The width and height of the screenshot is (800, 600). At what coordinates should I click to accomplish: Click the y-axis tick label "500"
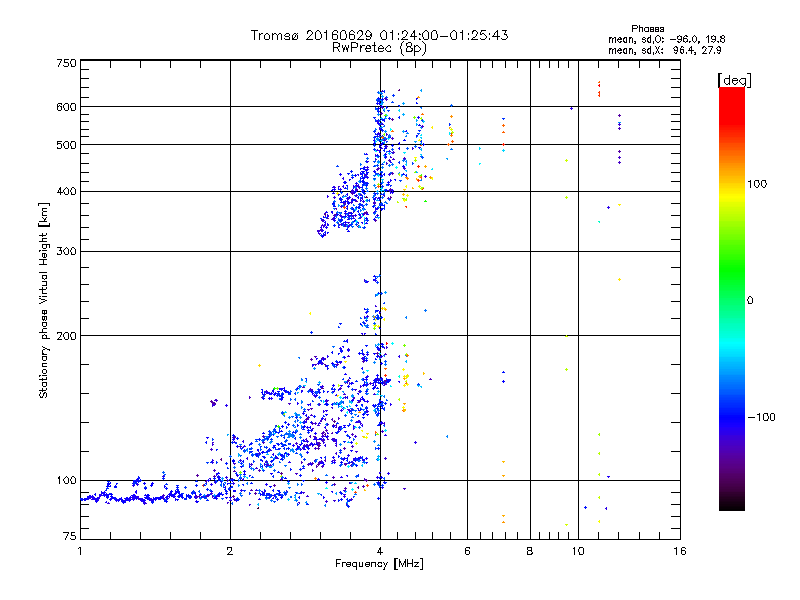point(67,145)
